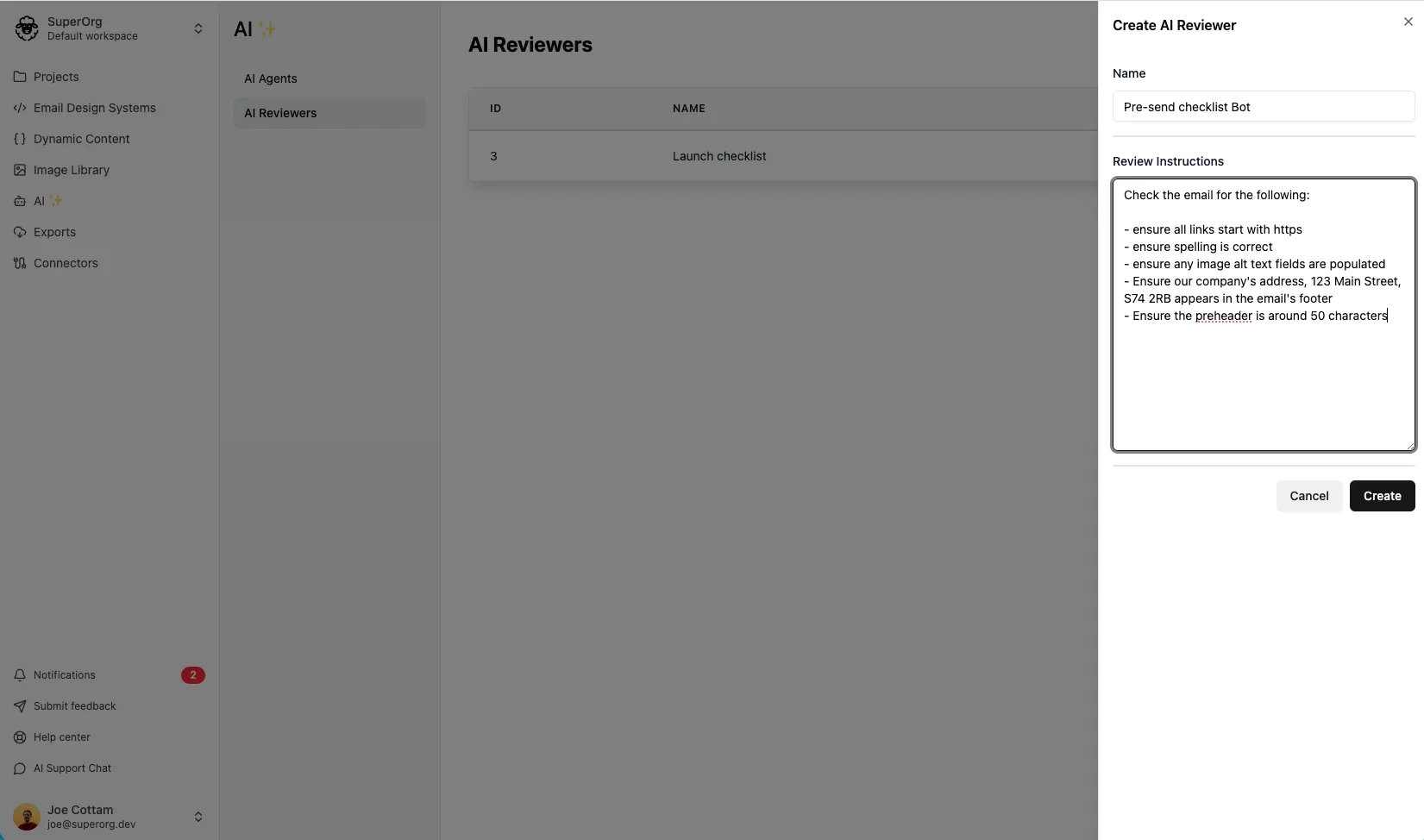The width and height of the screenshot is (1424, 840).
Task: Click the Create button
Action: click(x=1382, y=496)
